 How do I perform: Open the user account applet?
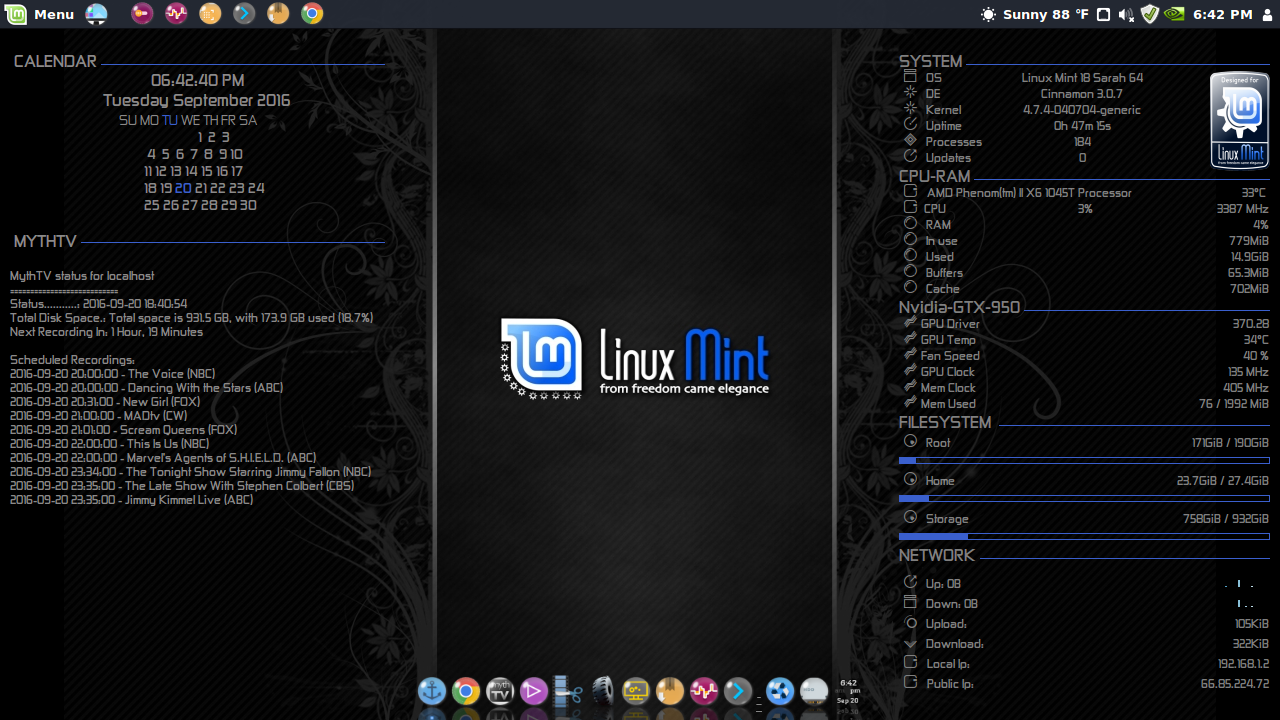tap(1268, 14)
